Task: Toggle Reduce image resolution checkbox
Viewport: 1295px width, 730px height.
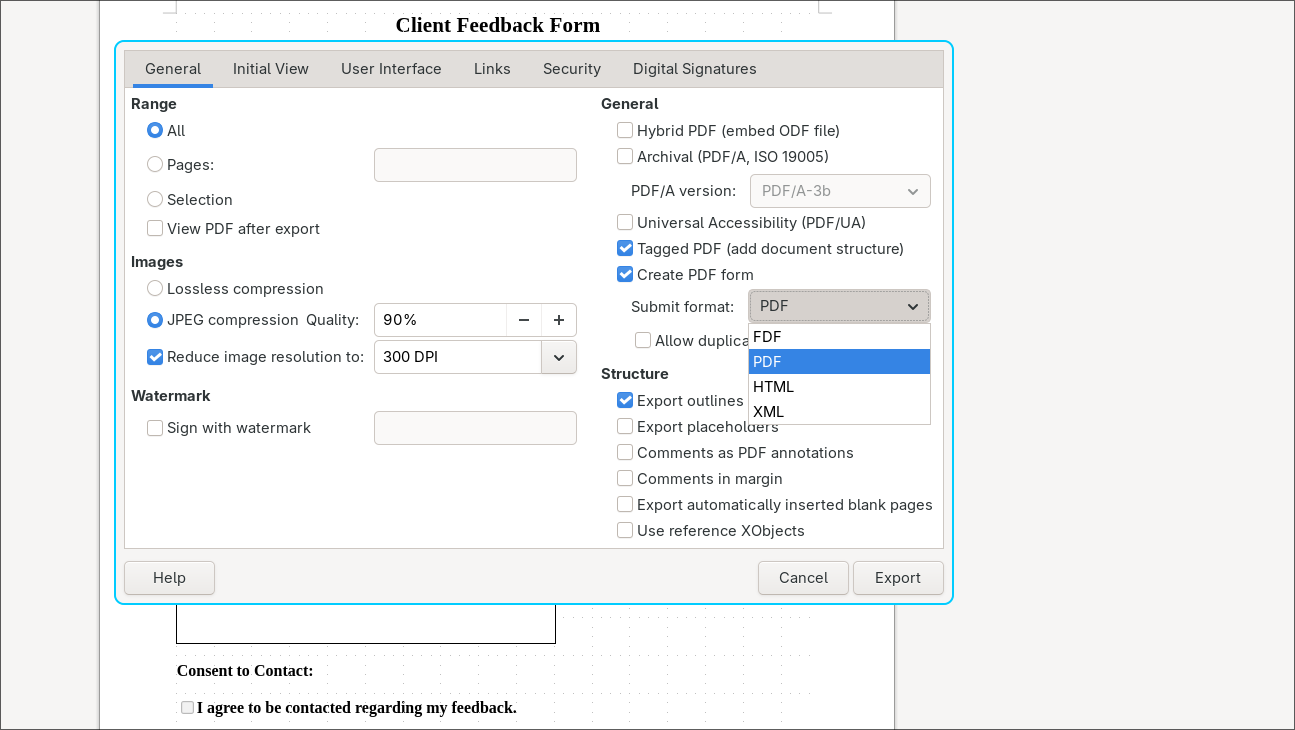Action: pyautogui.click(x=155, y=356)
